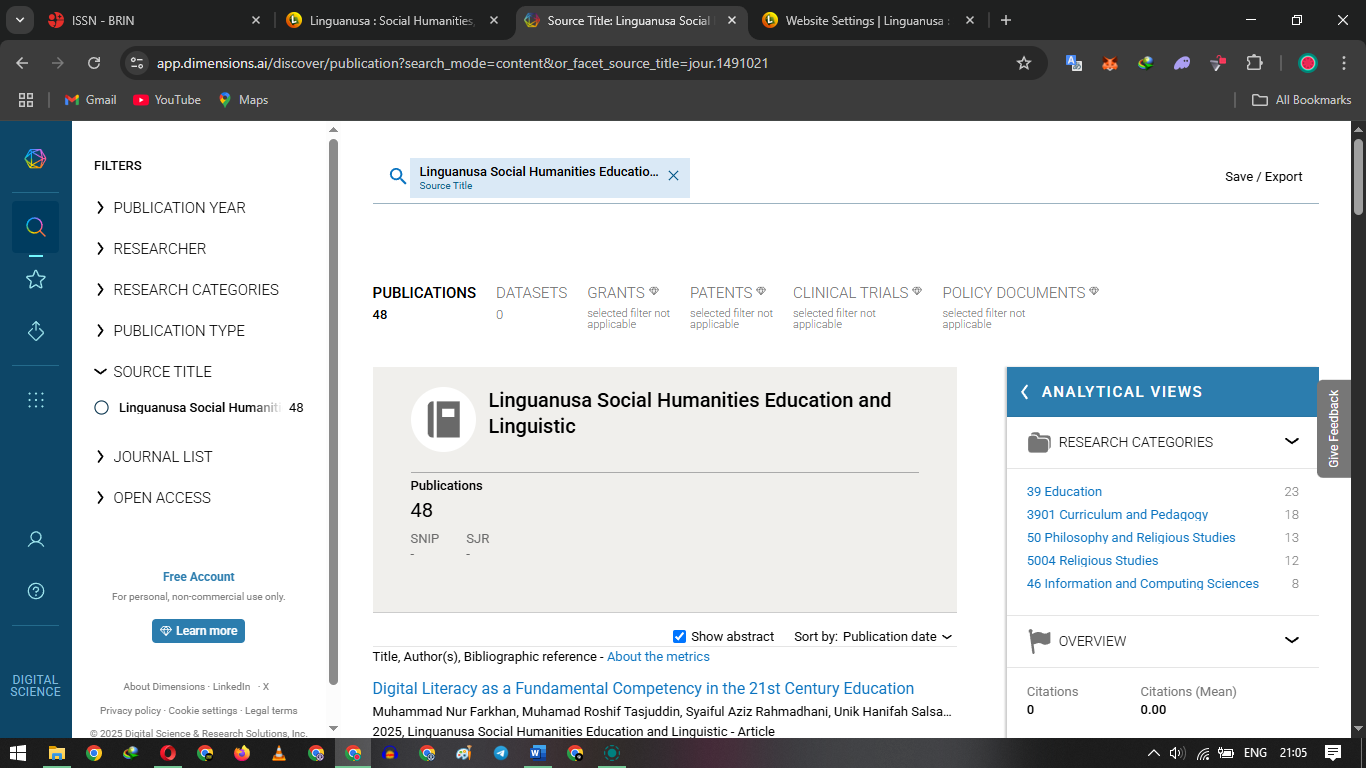This screenshot has height=768, width=1366.
Task: Expand the Researcher filter
Action: tap(150, 249)
